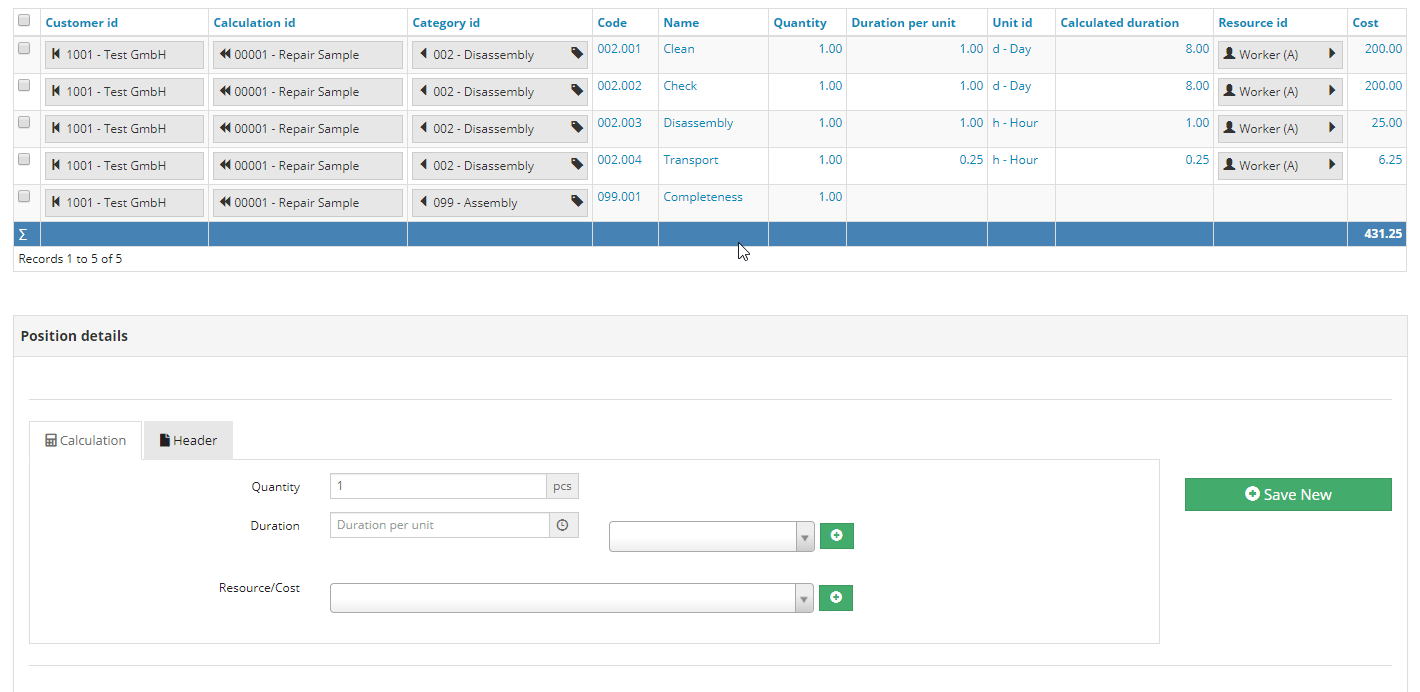Screen dimensions: 1420x692
Task: Open code link 002.002
Action: (x=620, y=86)
